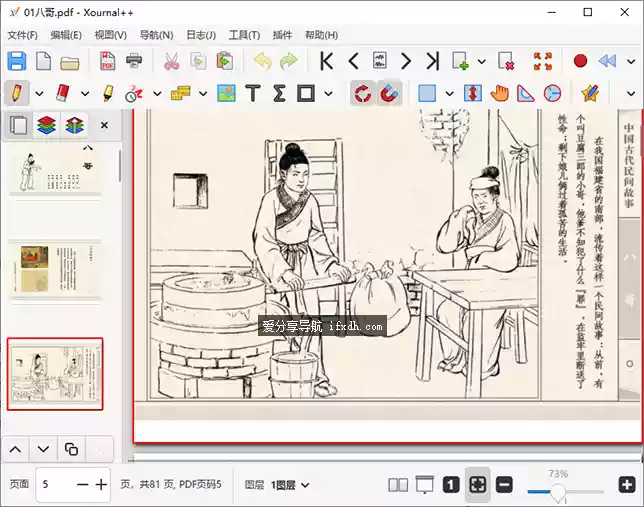
Task: Paste from clipboard icon
Action: pyautogui.click(x=225, y=61)
